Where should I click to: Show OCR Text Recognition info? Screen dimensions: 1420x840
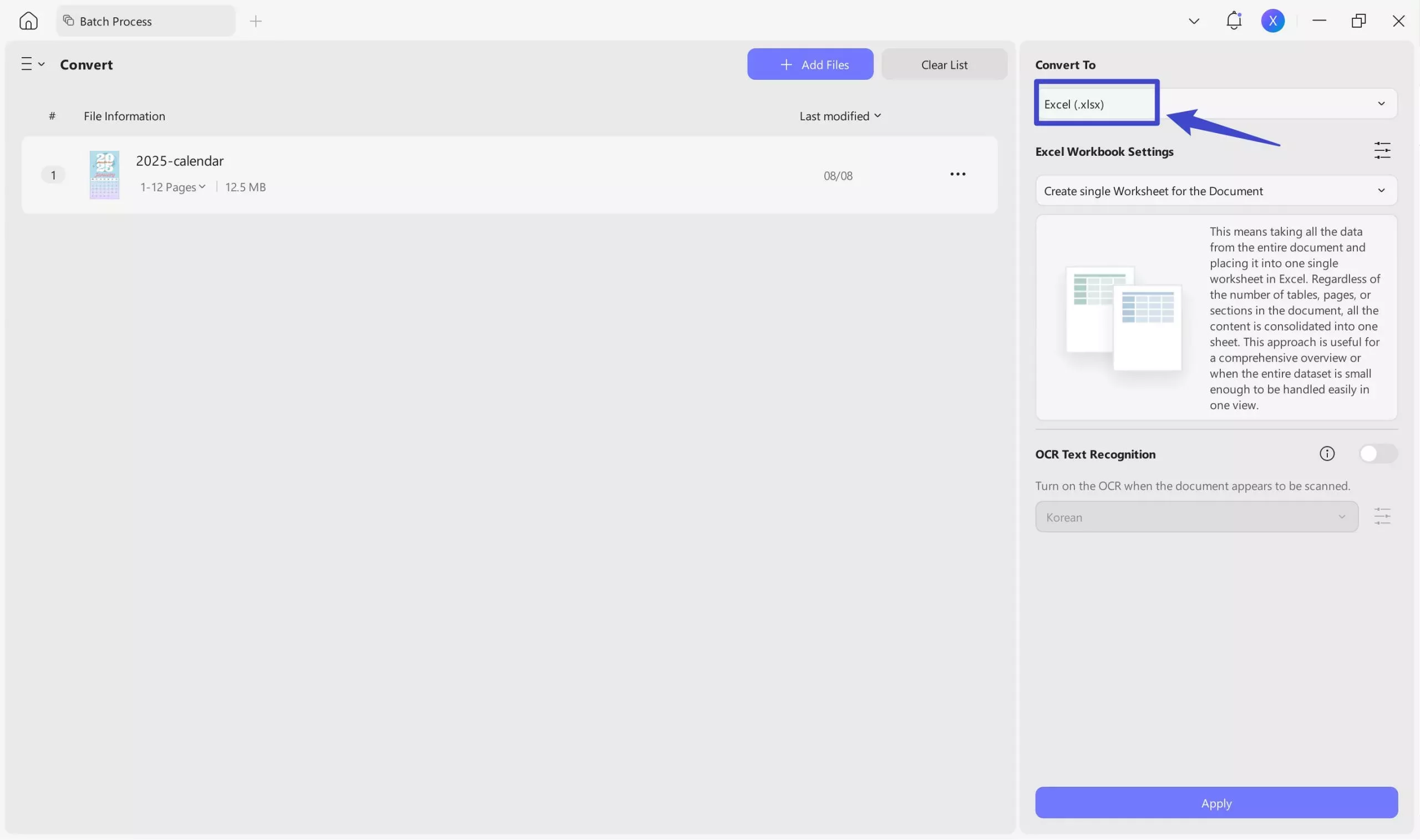click(1327, 454)
